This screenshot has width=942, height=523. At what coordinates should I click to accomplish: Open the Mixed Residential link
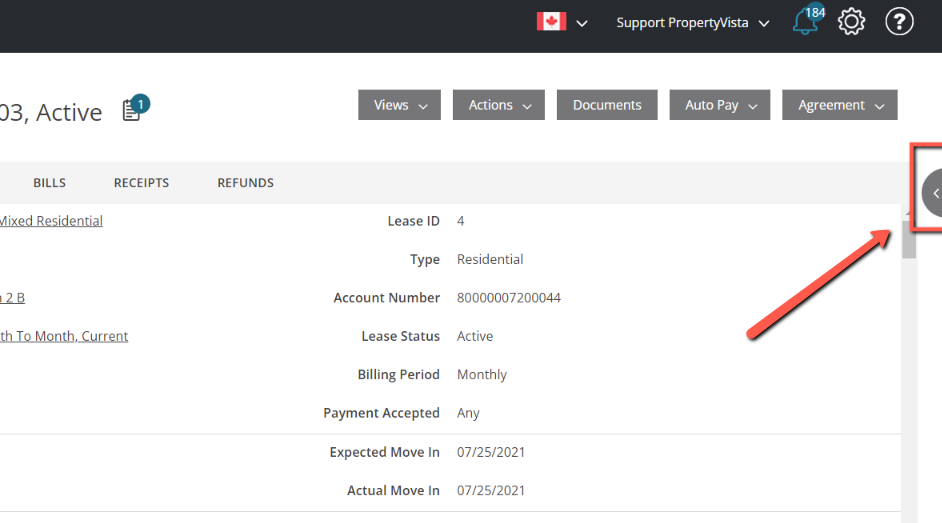(51, 221)
